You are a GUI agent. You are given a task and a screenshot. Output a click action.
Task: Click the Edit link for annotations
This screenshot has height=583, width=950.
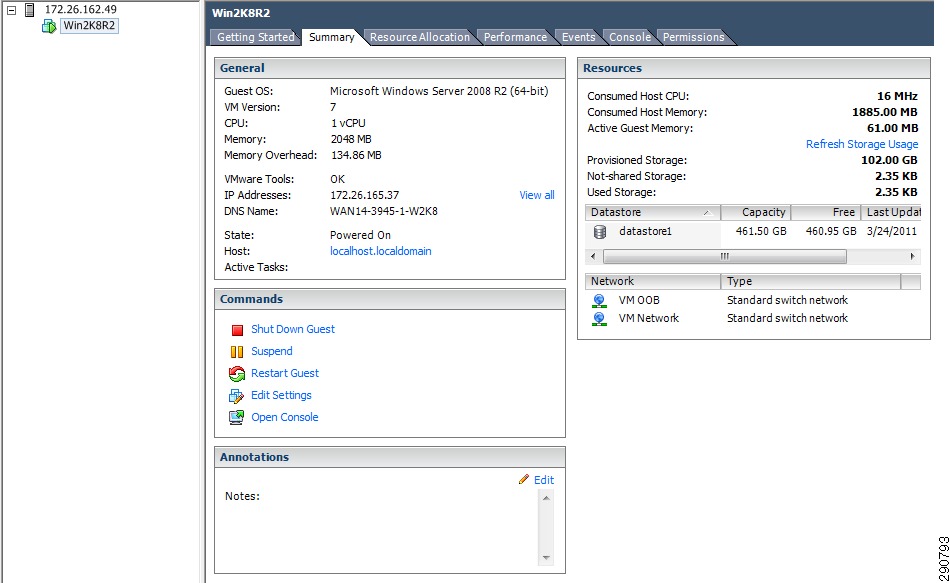point(543,480)
